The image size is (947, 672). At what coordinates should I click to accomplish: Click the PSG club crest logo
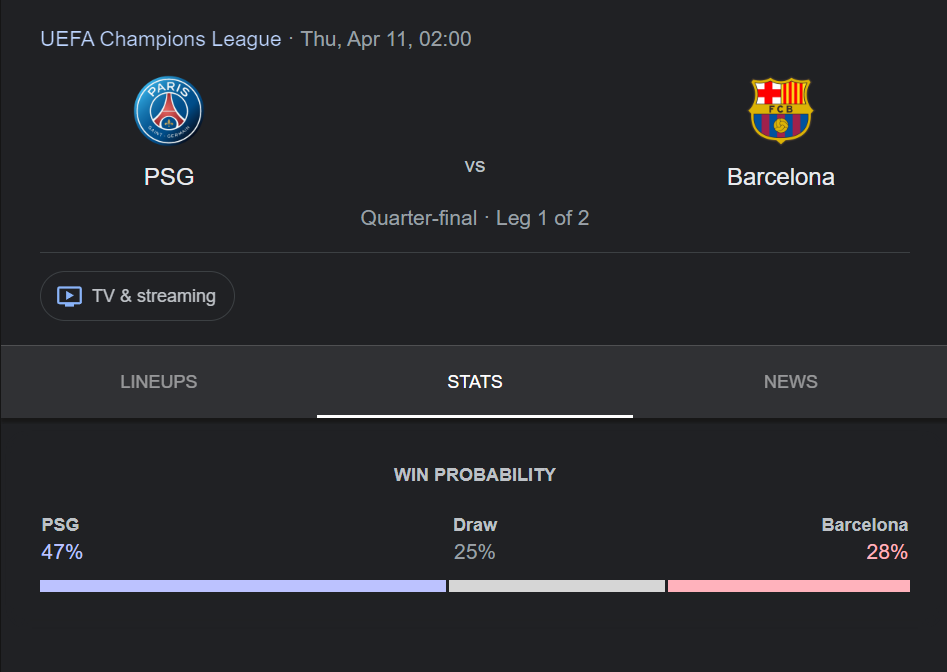[x=169, y=110]
